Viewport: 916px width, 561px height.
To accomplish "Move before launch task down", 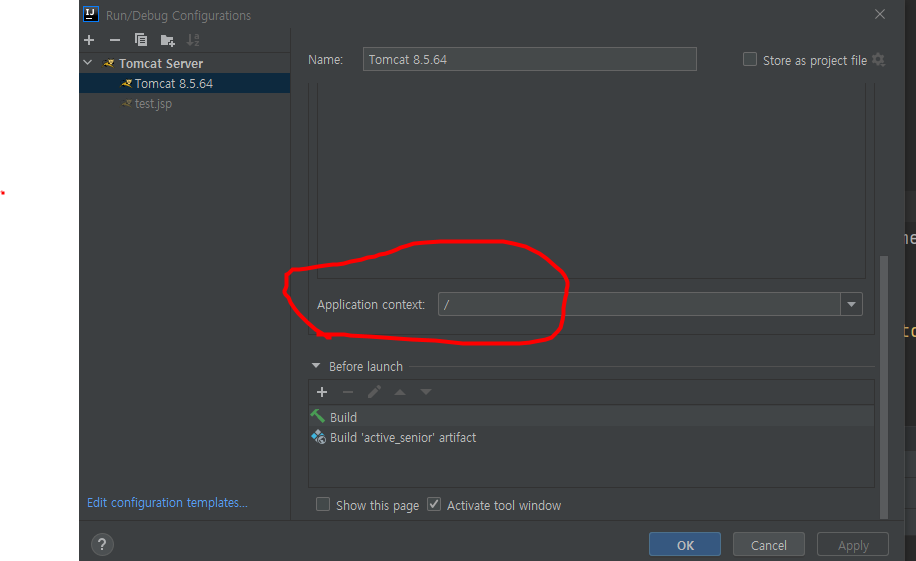I will pyautogui.click(x=425, y=392).
